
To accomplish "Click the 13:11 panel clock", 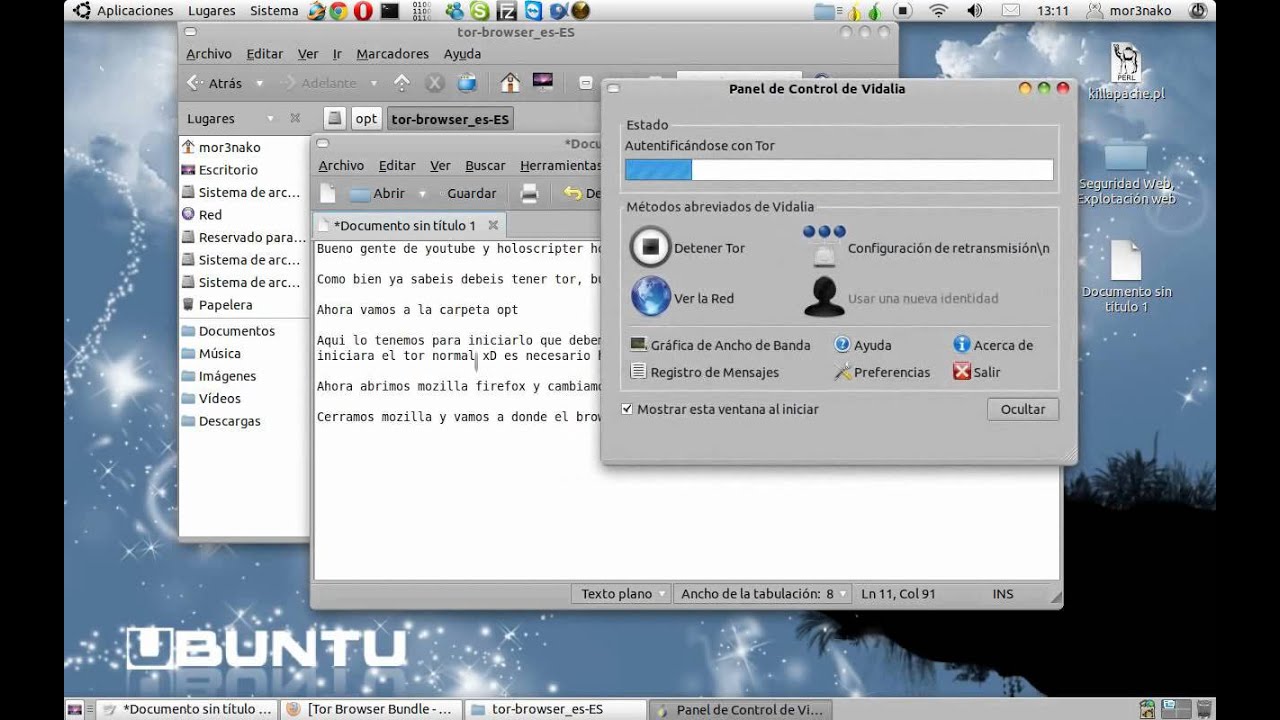I will [x=1053, y=11].
